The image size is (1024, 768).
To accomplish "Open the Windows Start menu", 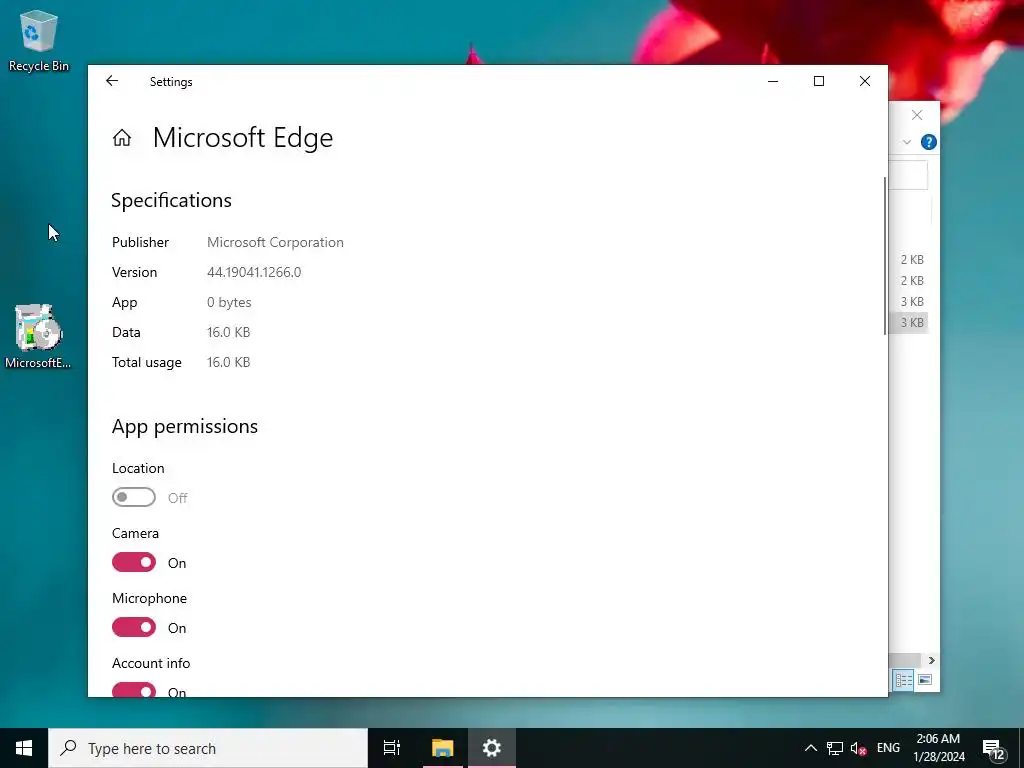I will click(x=24, y=748).
